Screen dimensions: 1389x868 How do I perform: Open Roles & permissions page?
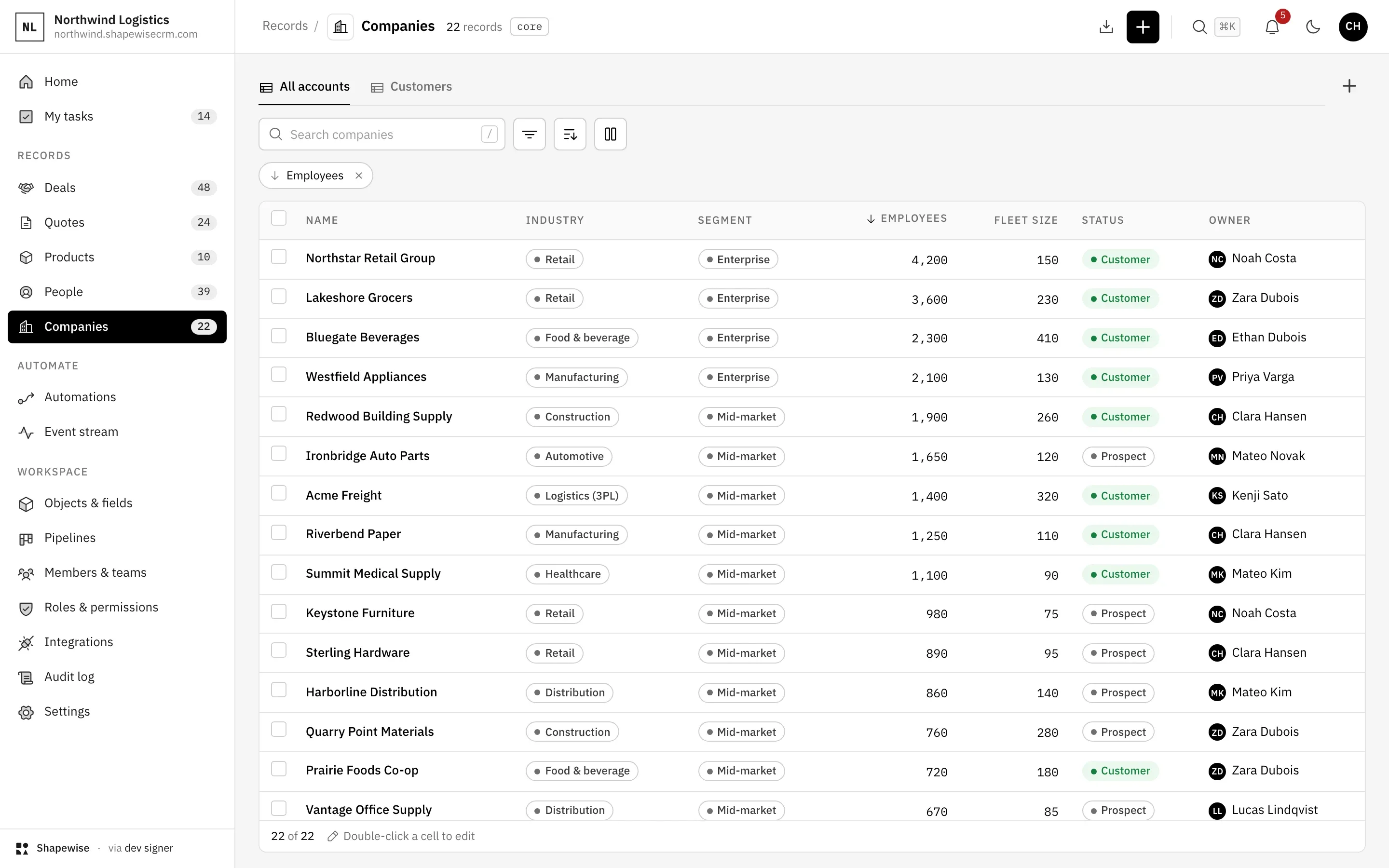(117, 608)
